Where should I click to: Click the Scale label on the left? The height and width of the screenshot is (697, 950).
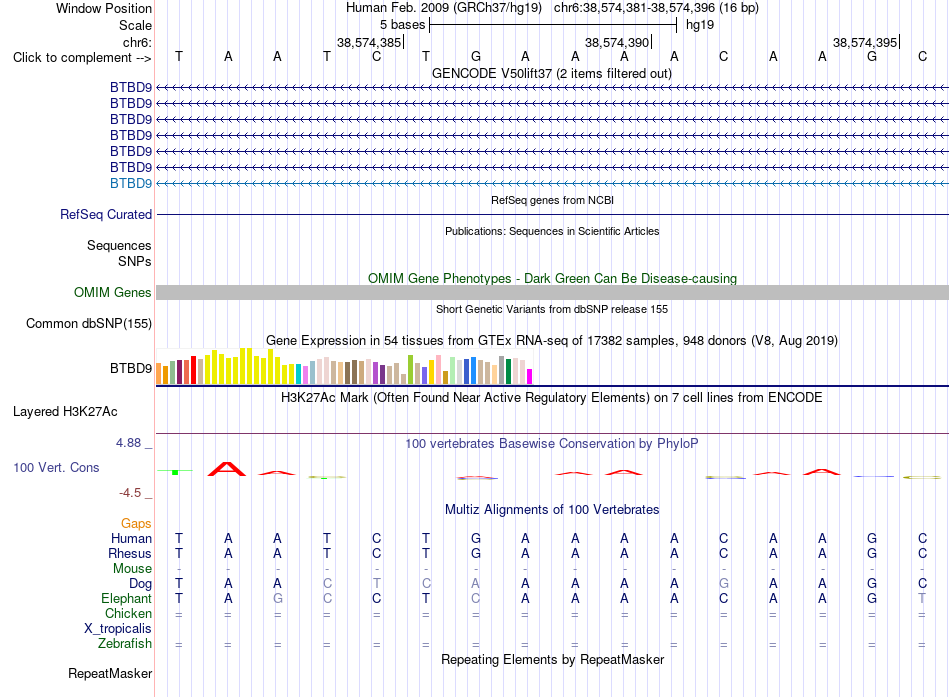point(135,25)
